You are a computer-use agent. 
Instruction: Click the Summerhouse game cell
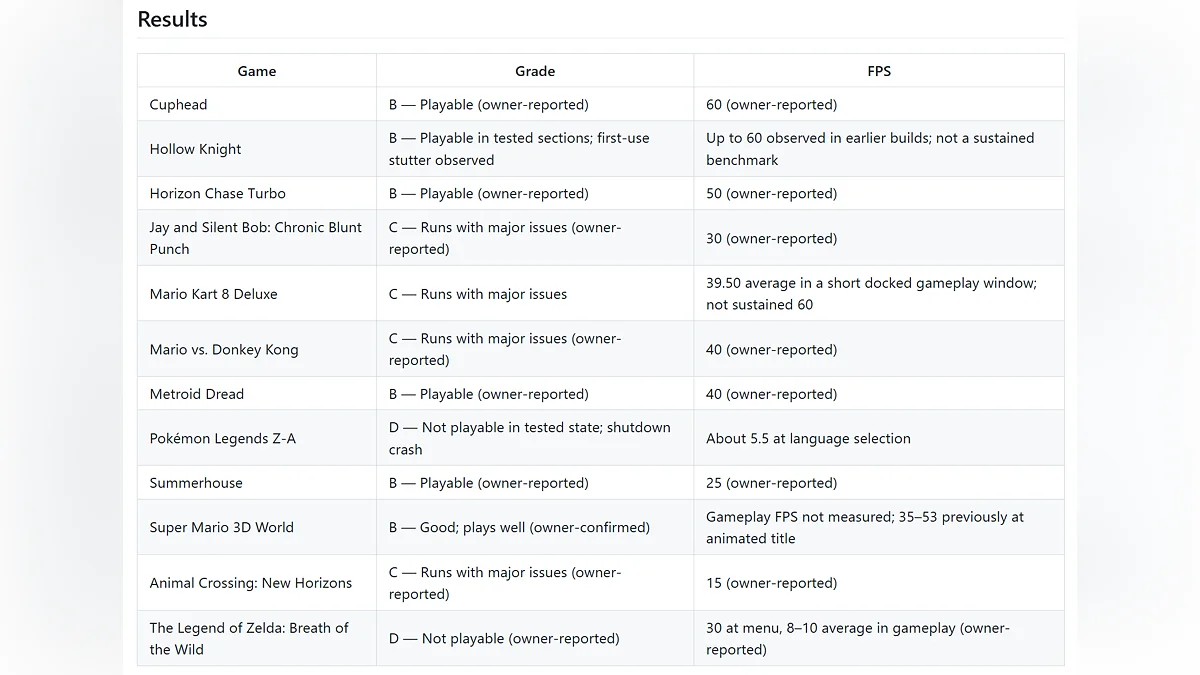(257, 483)
